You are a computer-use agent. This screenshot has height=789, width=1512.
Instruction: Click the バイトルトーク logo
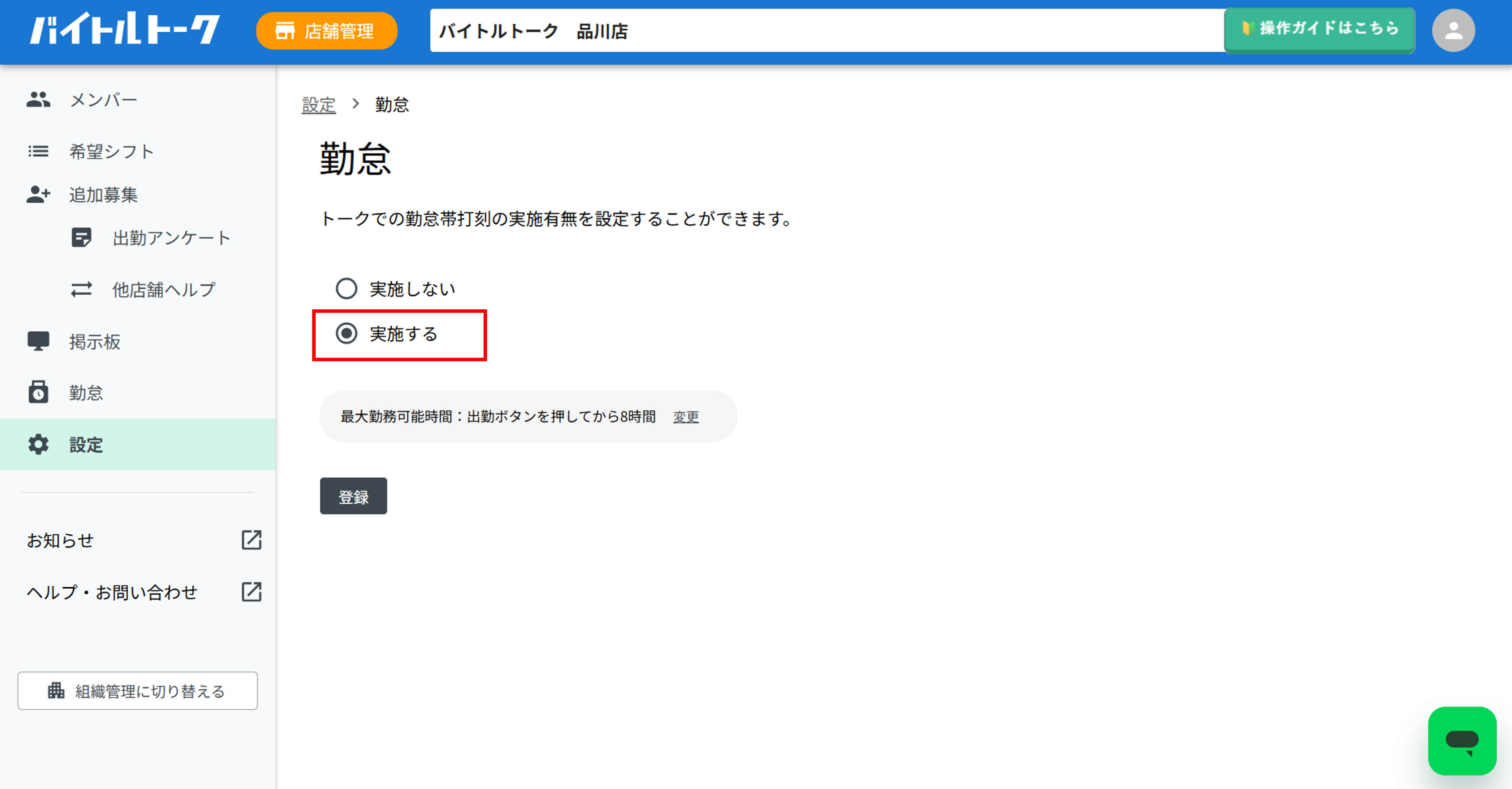(x=125, y=29)
